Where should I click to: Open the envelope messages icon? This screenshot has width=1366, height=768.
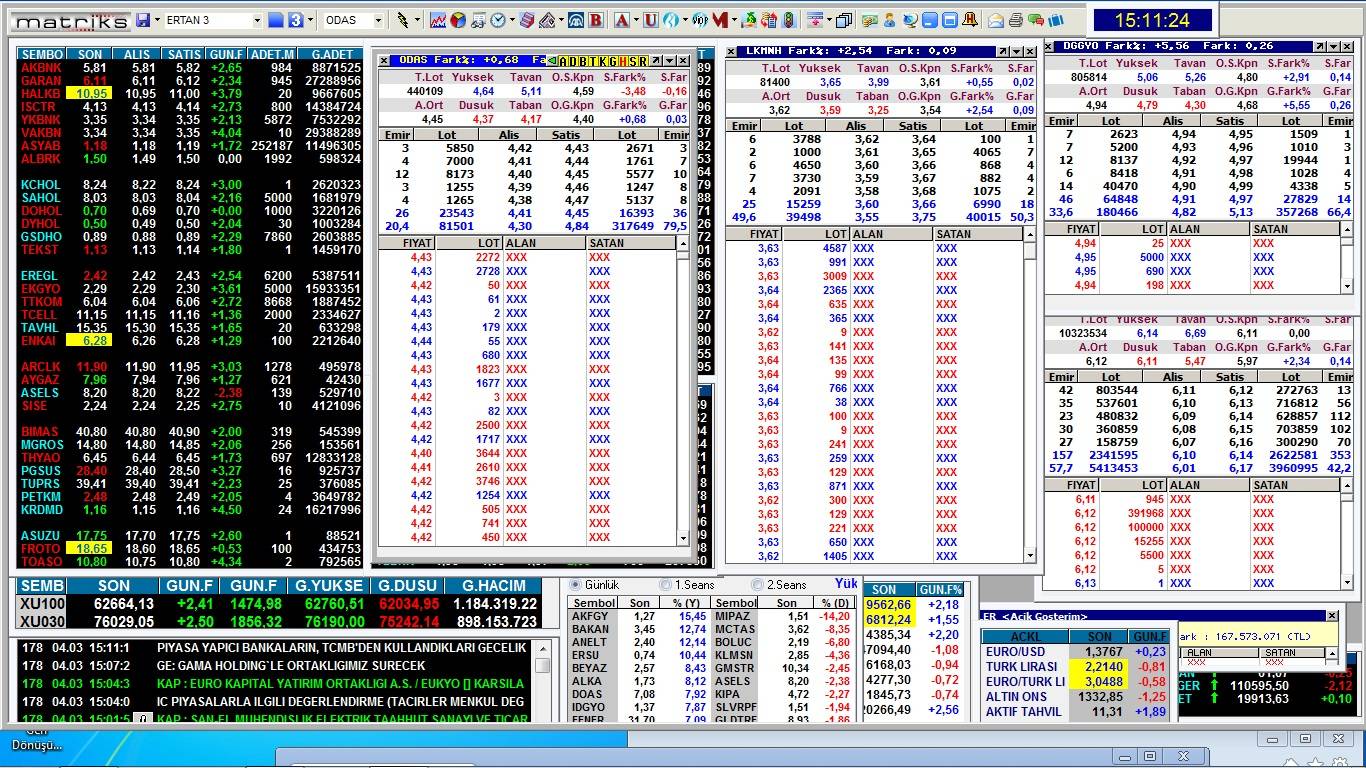pos(996,20)
